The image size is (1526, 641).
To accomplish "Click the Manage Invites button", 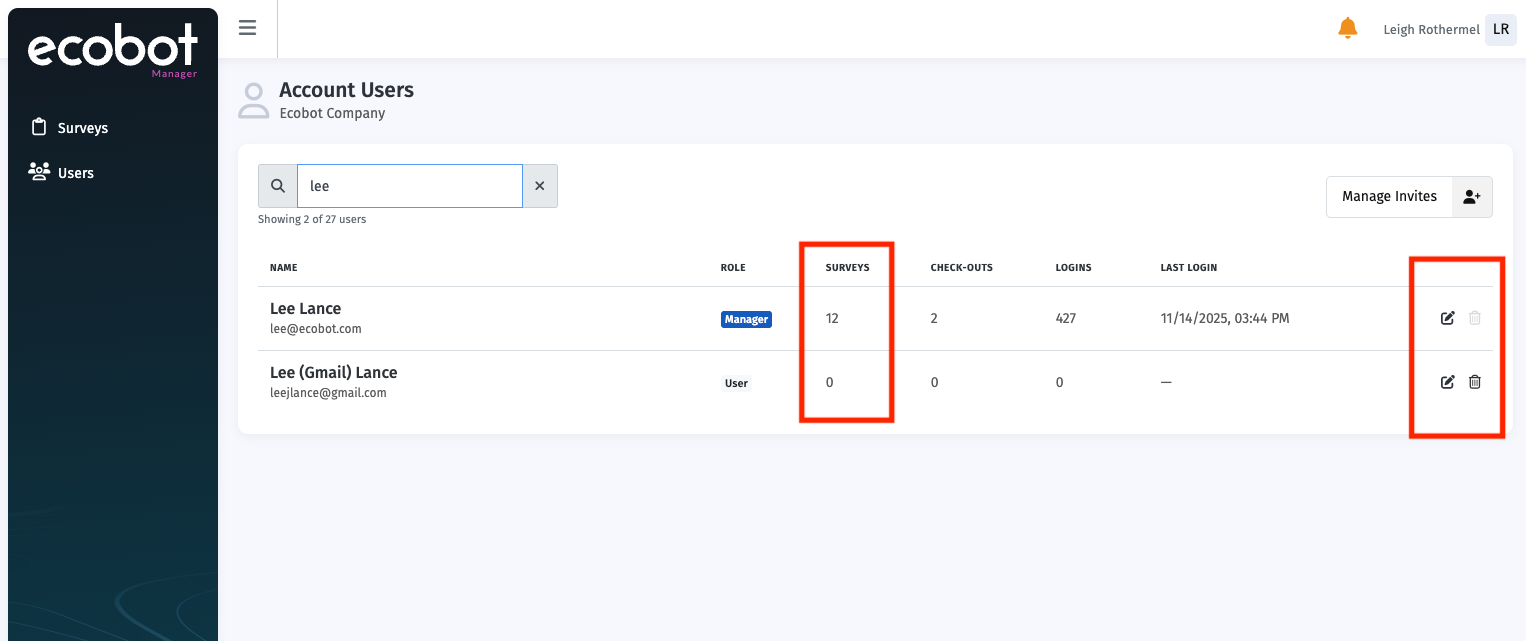I will pos(1389,197).
